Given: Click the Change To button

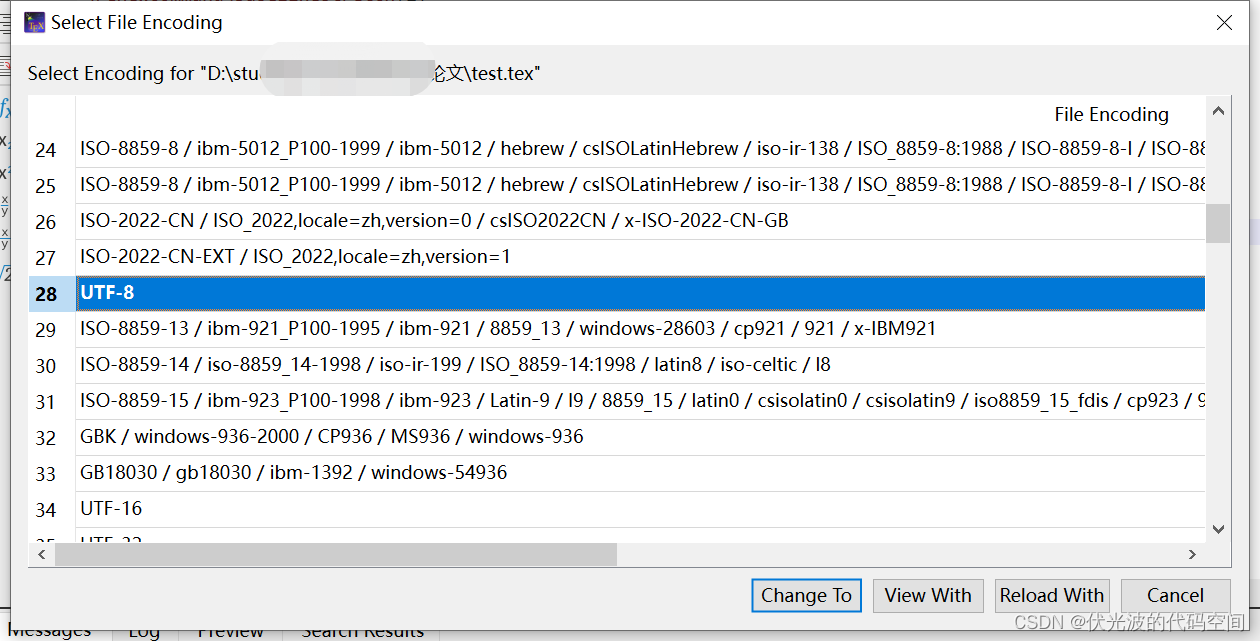Looking at the screenshot, I should [806, 595].
